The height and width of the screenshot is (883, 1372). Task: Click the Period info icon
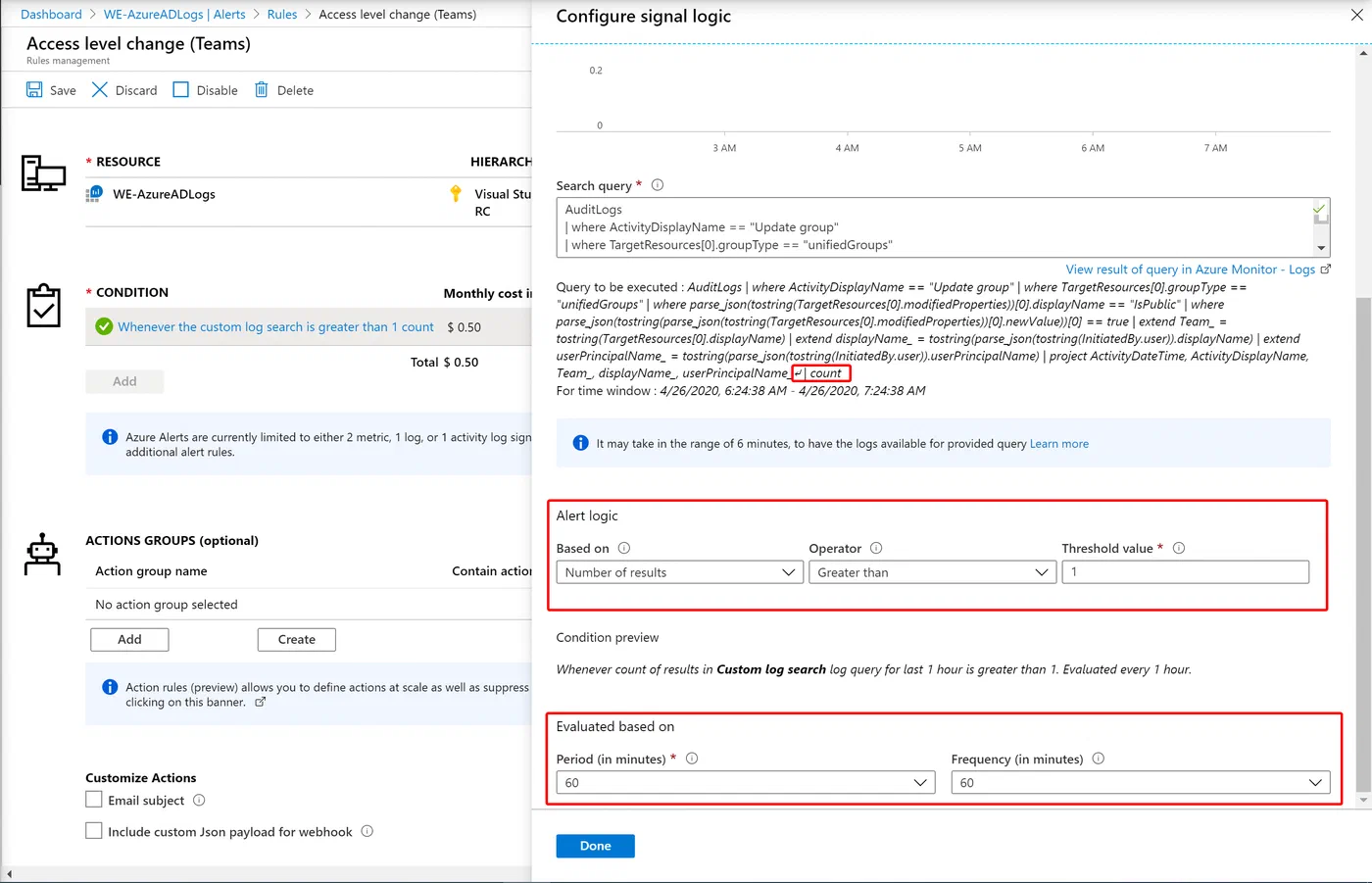(692, 759)
